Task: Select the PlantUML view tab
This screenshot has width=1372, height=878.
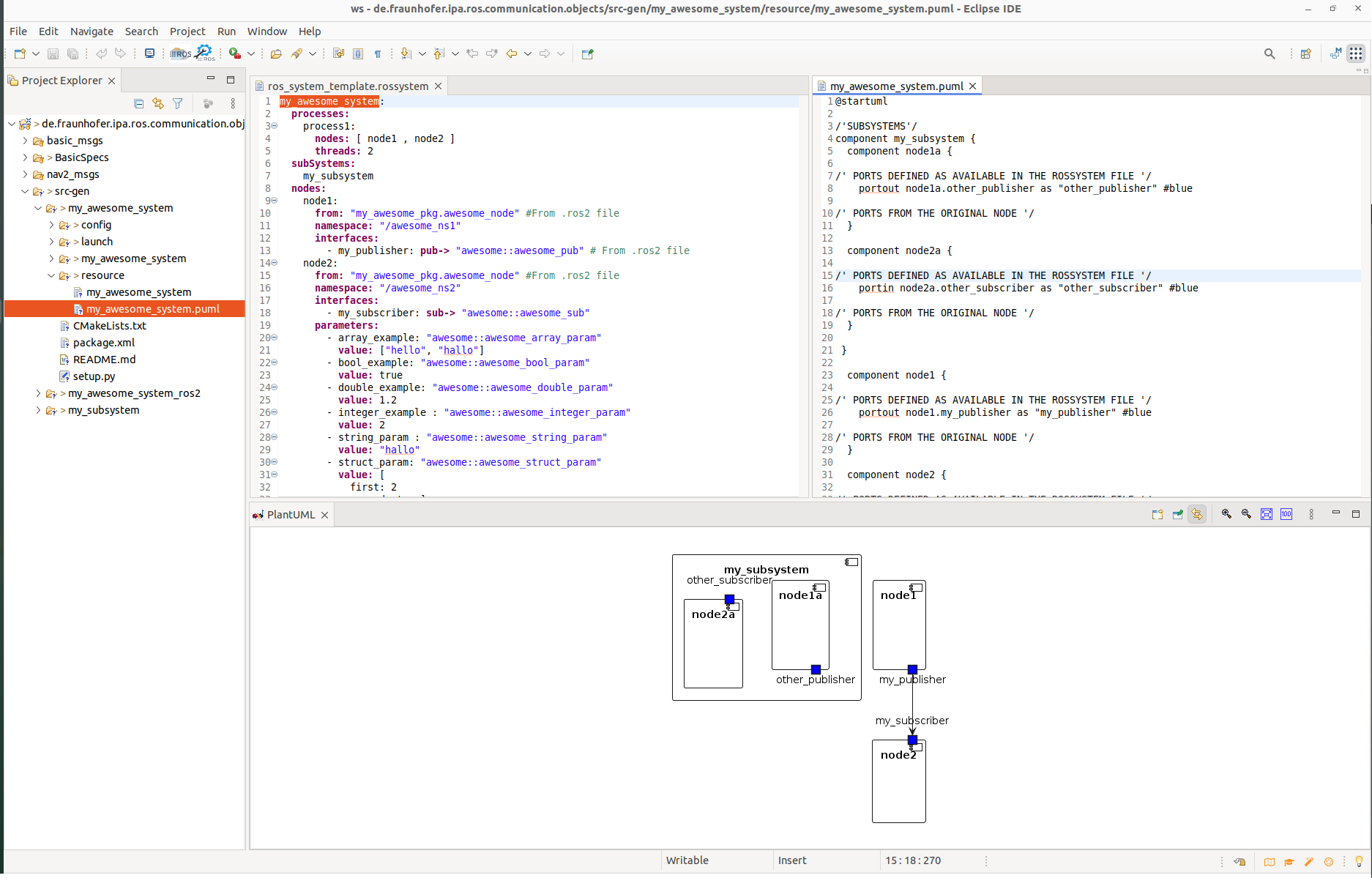Action: click(291, 515)
